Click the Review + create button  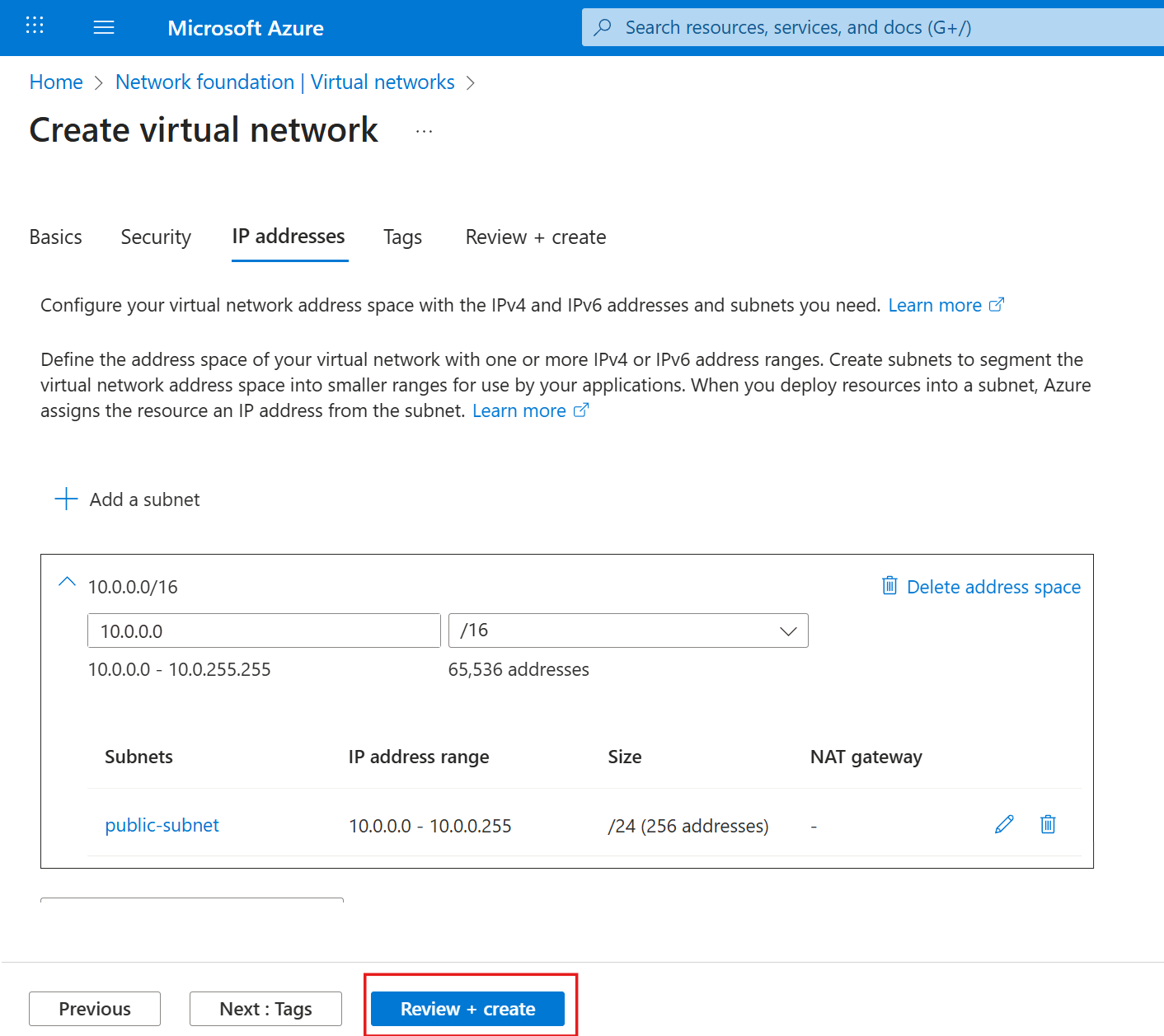coord(468,1008)
